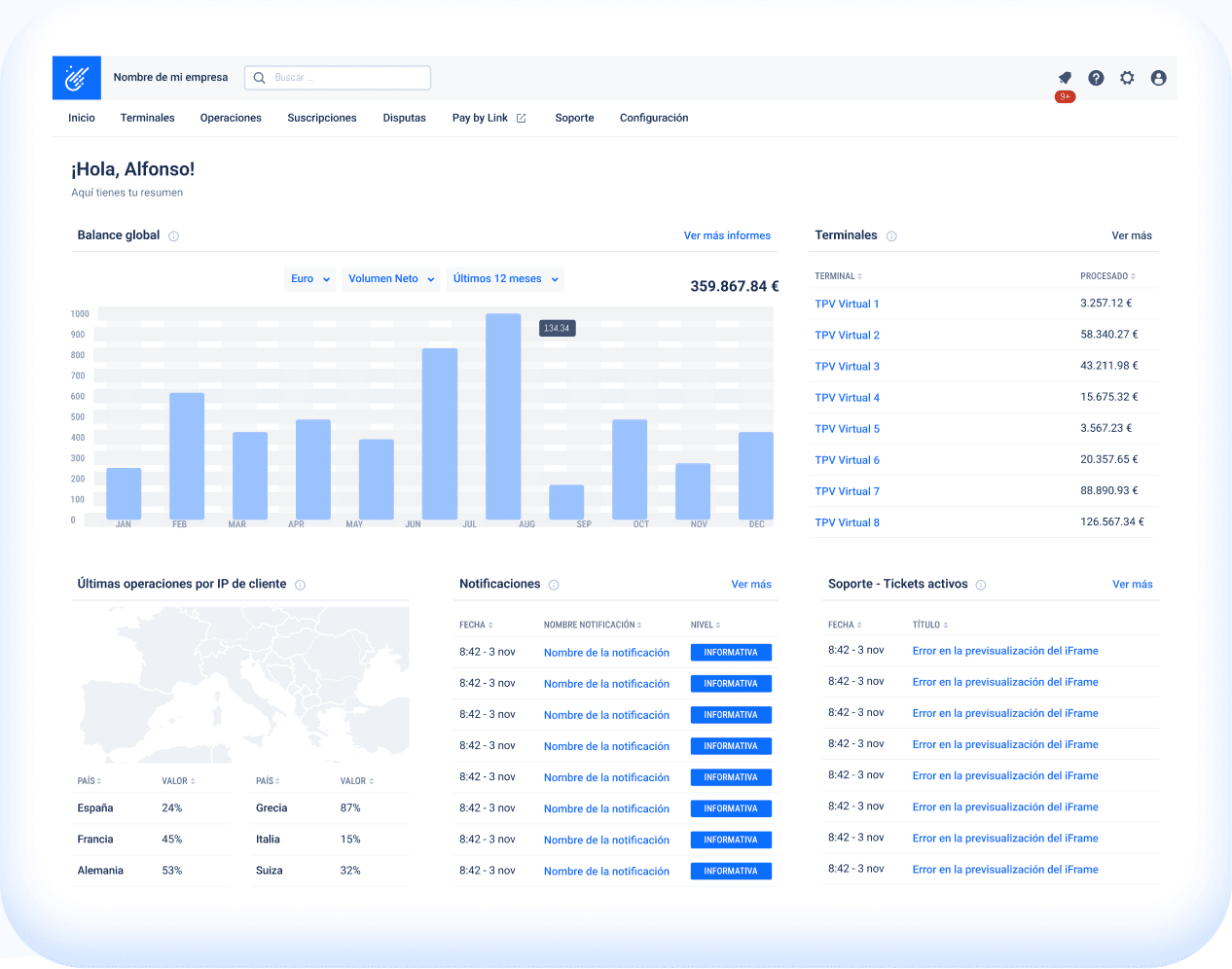
Task: Open the Terminales menu item
Action: pyautogui.click(x=148, y=119)
